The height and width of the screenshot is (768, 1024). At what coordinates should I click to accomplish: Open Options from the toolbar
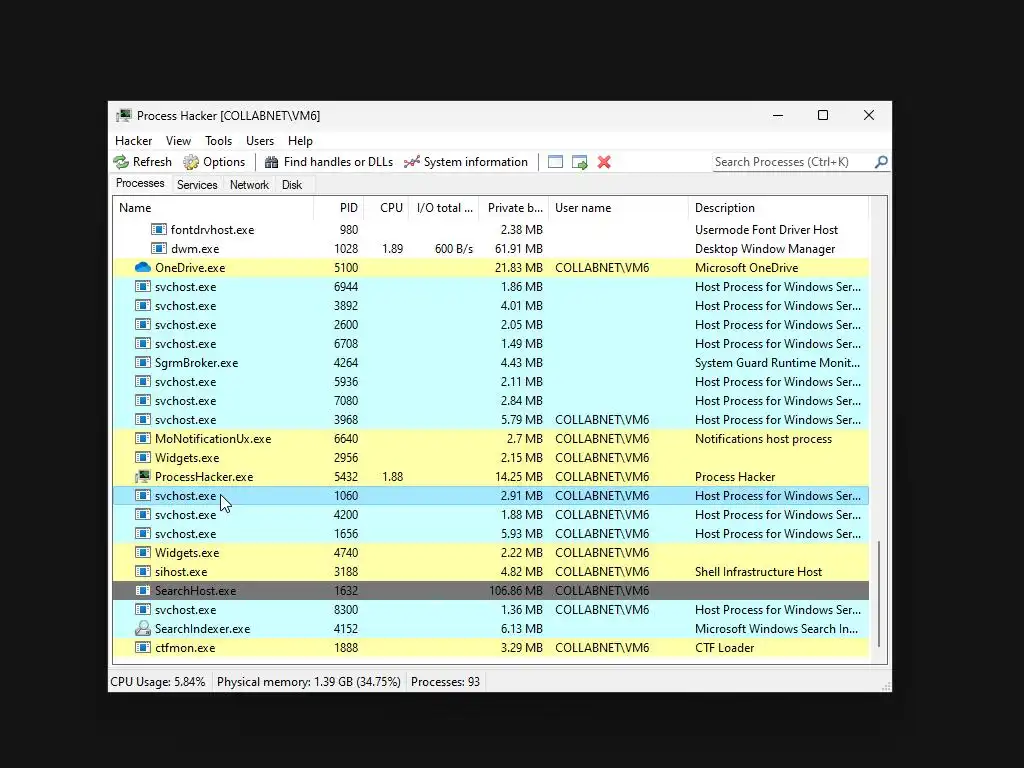[x=214, y=162]
